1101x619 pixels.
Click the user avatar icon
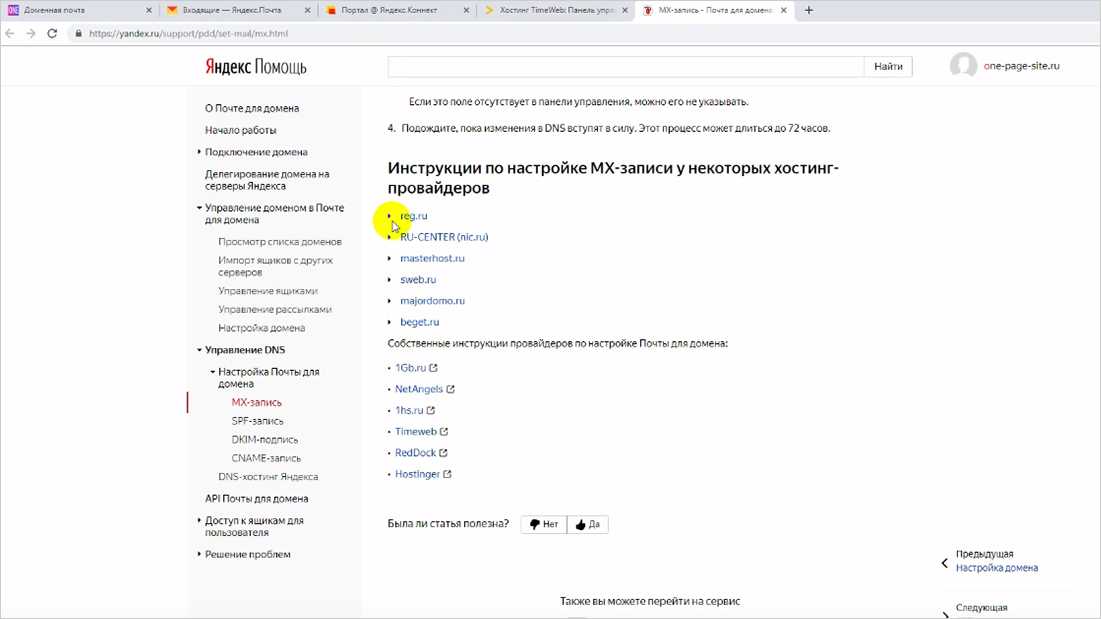pyautogui.click(x=963, y=65)
